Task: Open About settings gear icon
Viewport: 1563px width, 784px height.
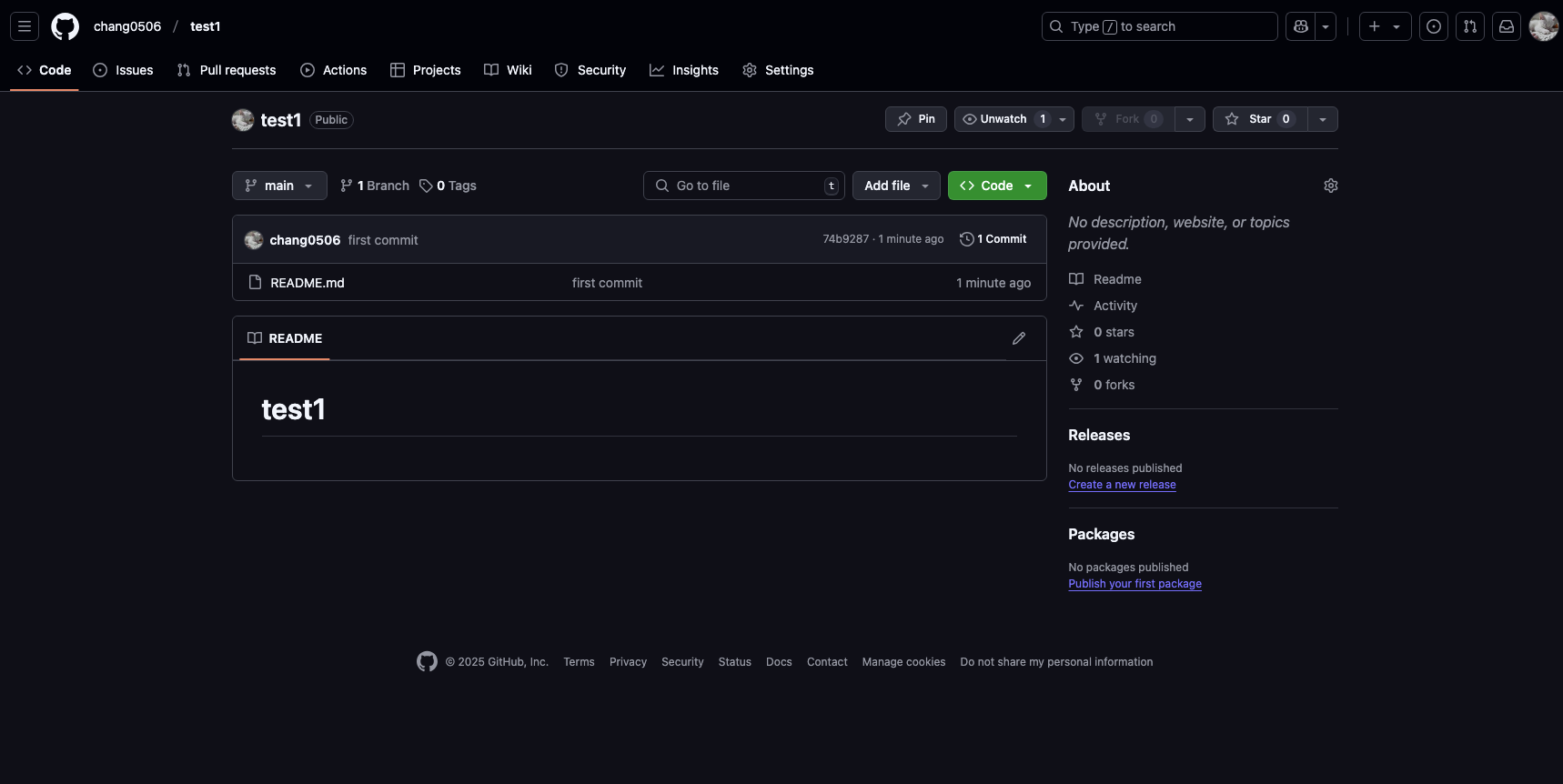Action: point(1330,186)
